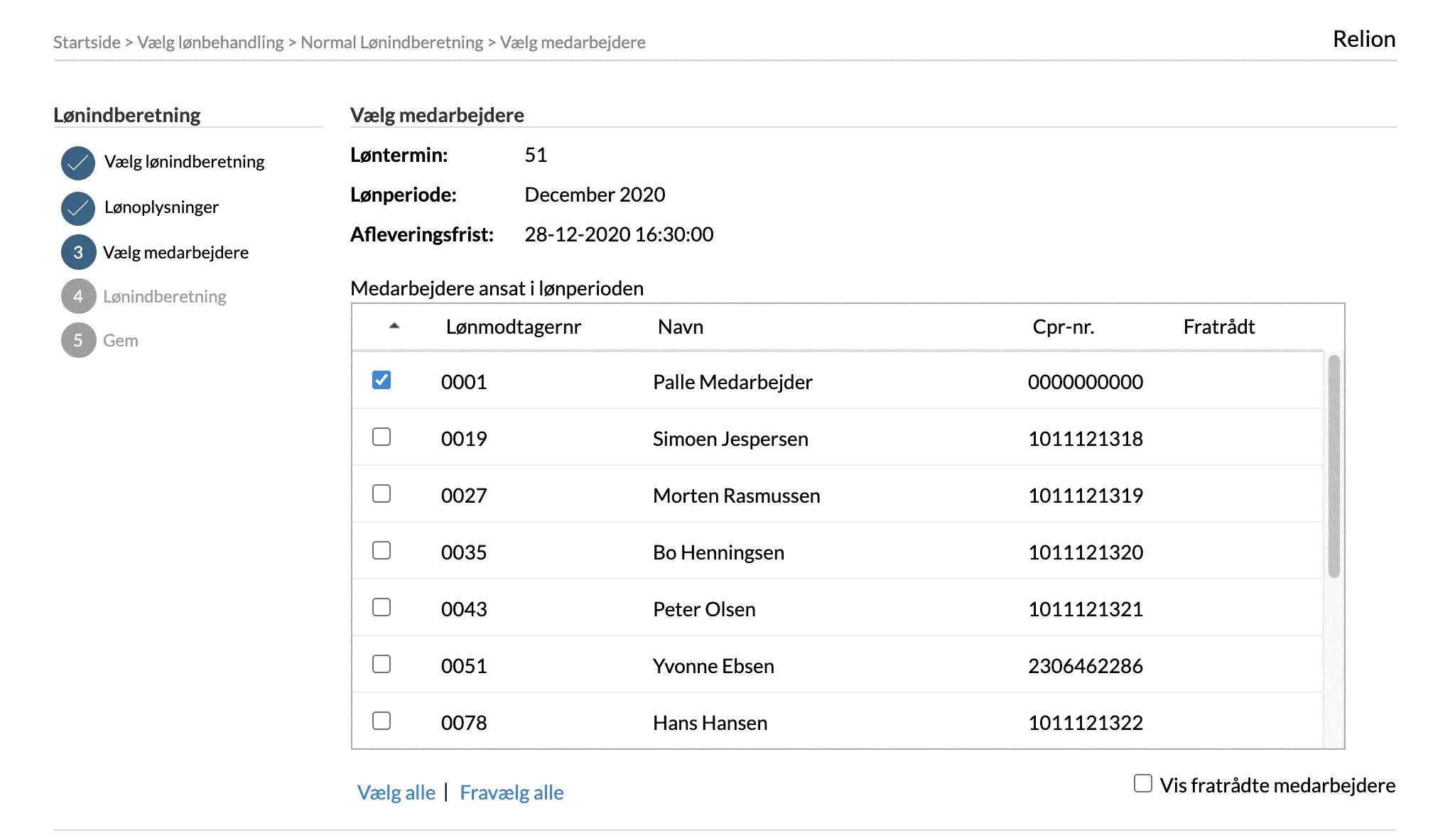Mark the checkbox for Yvonne Ebsen
Screen dimensions: 1455x840
pos(382,664)
